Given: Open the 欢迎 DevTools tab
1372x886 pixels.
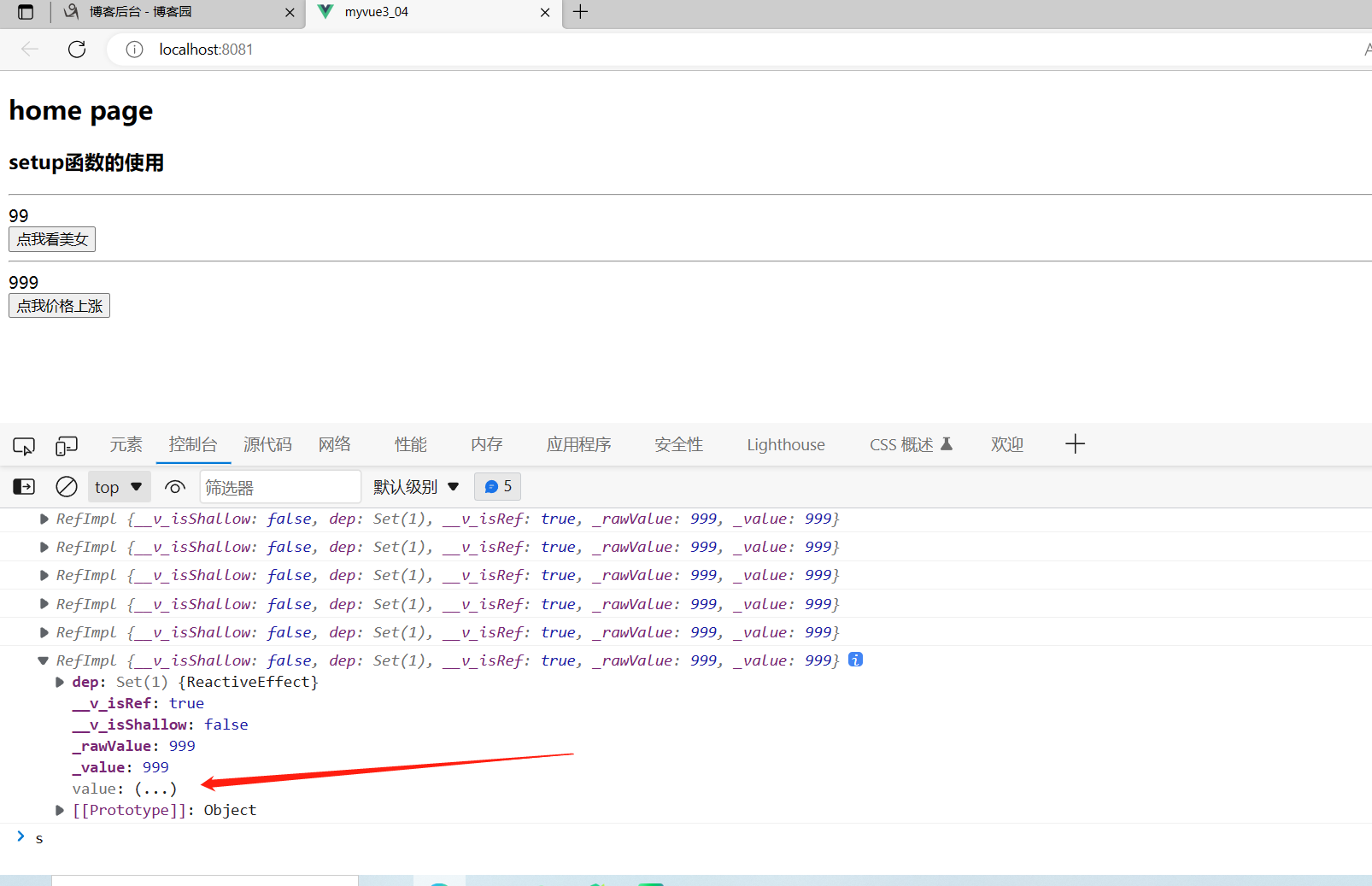Looking at the screenshot, I should 1007,444.
